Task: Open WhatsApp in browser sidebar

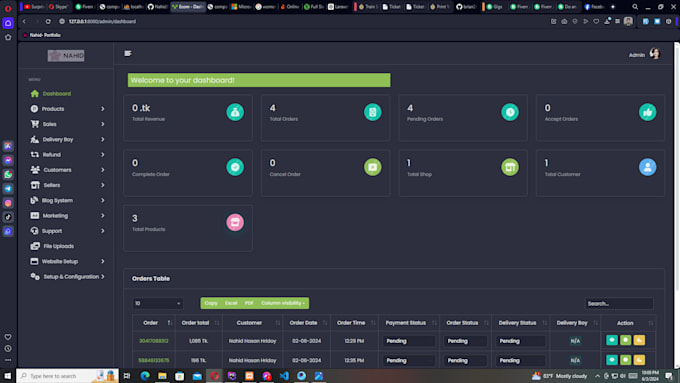Action: pos(8,174)
